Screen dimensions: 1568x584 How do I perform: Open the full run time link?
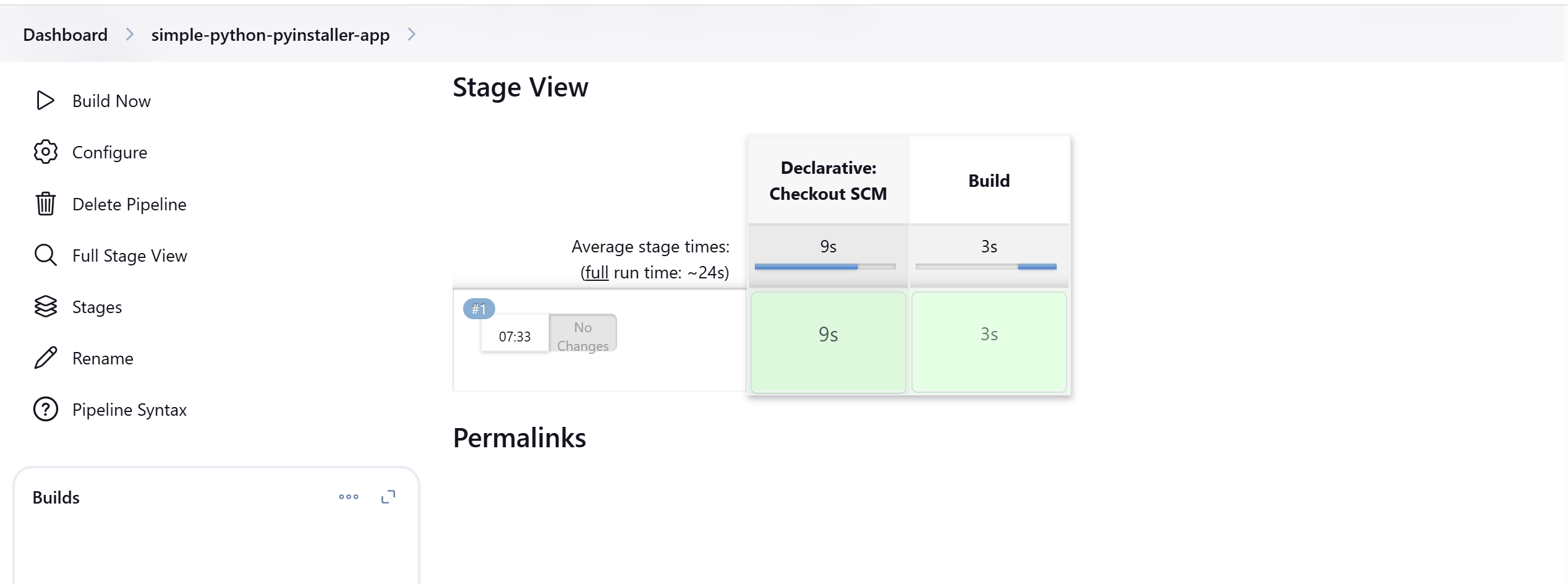click(597, 272)
